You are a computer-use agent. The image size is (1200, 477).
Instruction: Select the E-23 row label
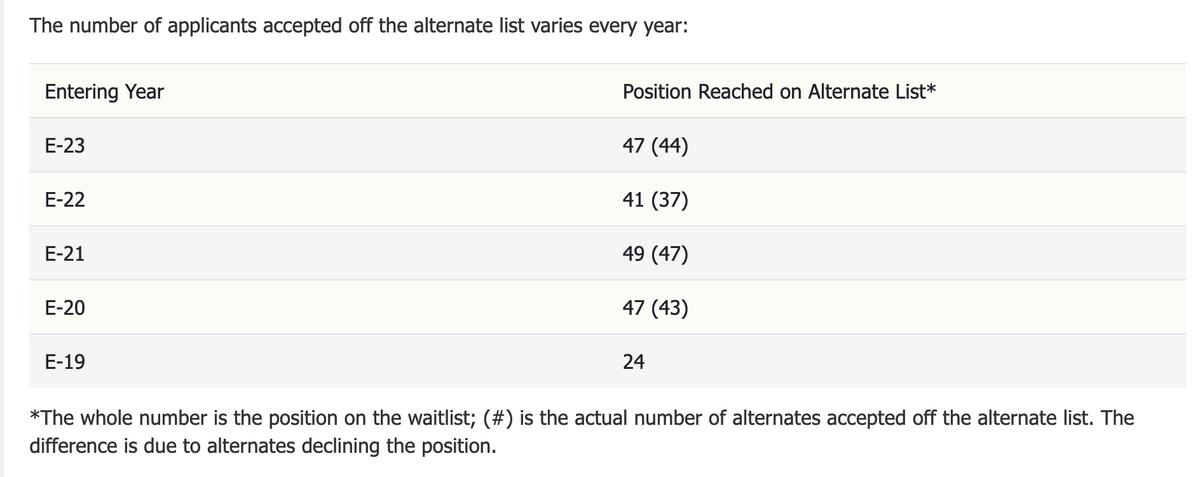[65, 146]
